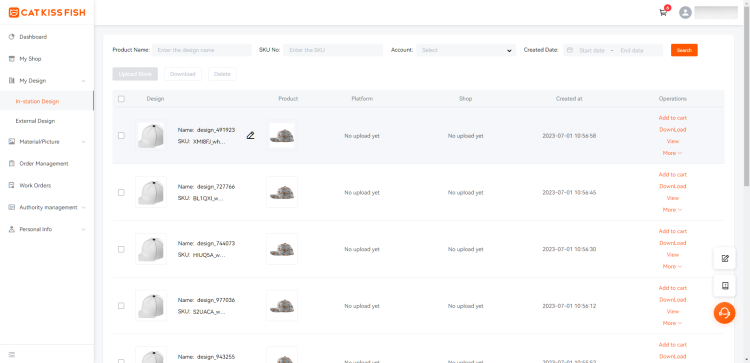Click the Personal Info sidebar icon
Screen dimensions: 750x363
(x=12, y=230)
